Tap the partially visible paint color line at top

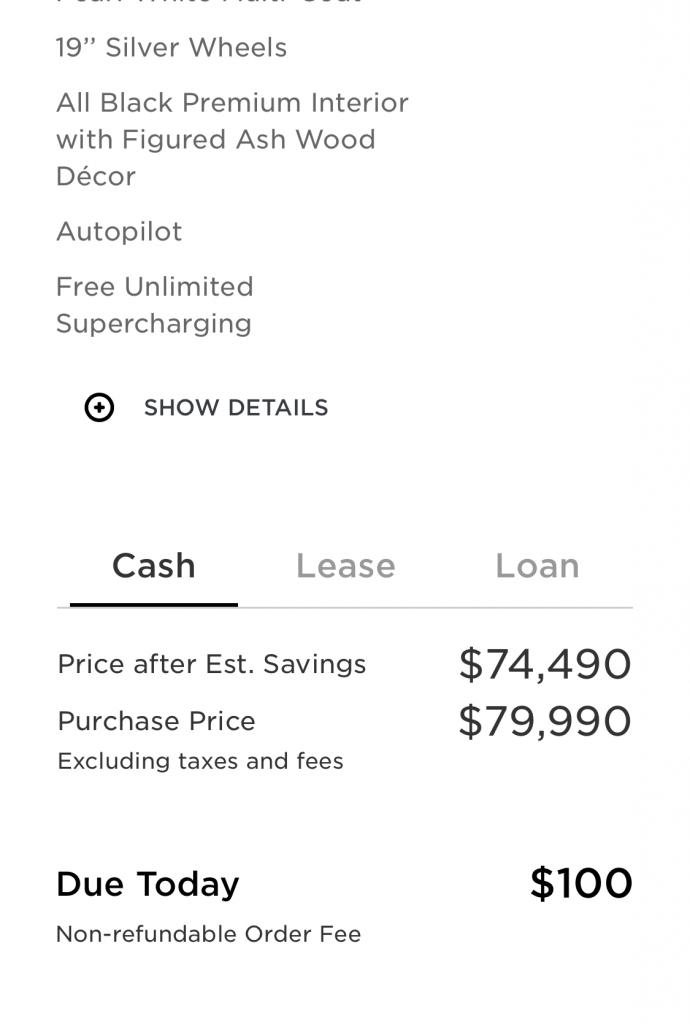click(208, 3)
